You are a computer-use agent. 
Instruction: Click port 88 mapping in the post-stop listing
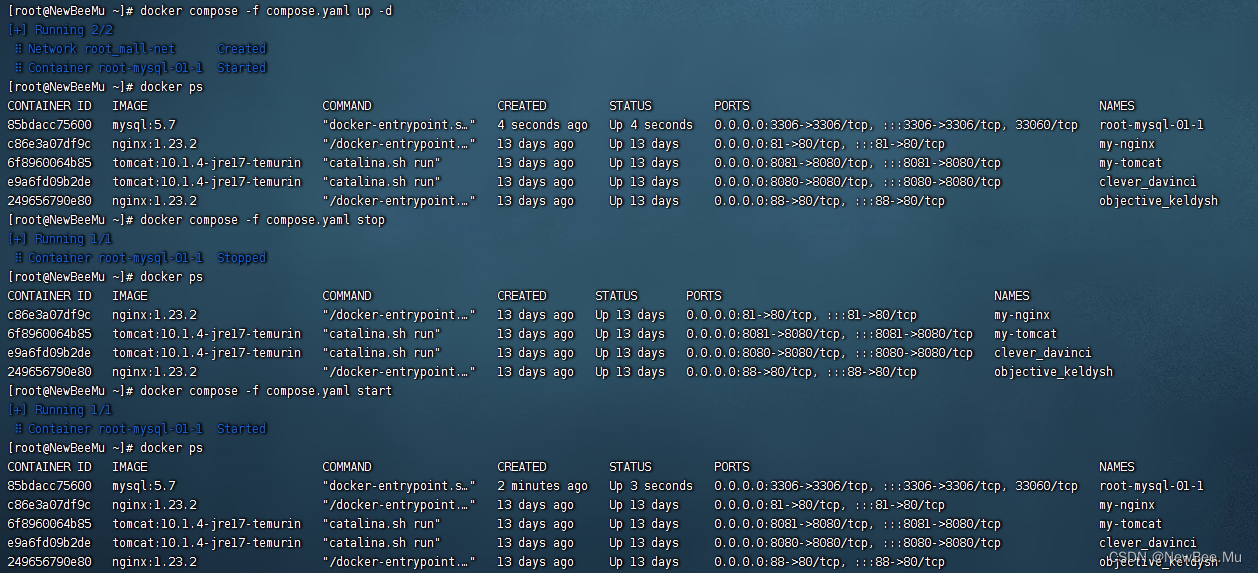tap(801, 372)
